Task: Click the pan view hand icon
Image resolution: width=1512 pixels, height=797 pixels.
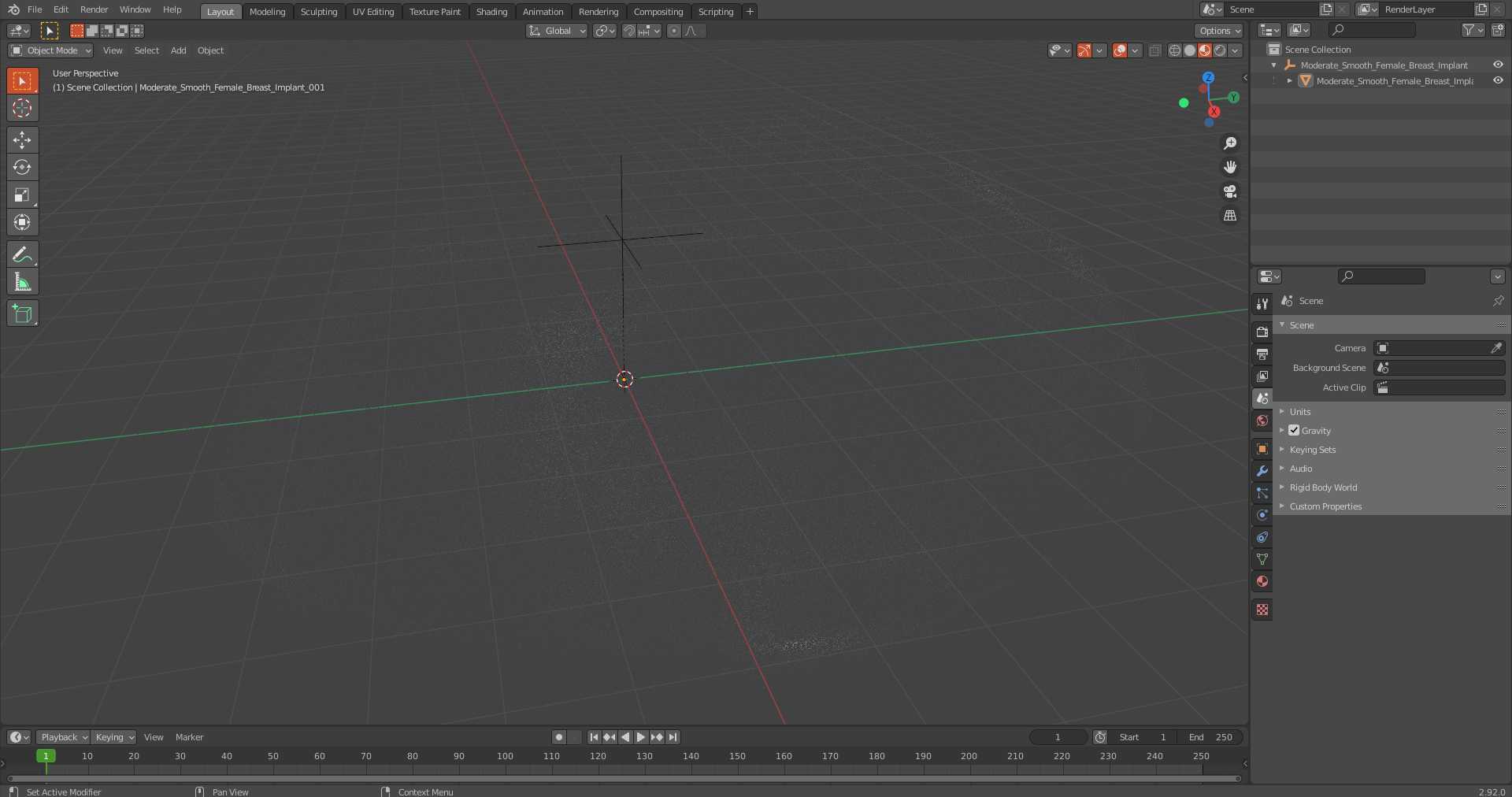Action: coord(1230,167)
